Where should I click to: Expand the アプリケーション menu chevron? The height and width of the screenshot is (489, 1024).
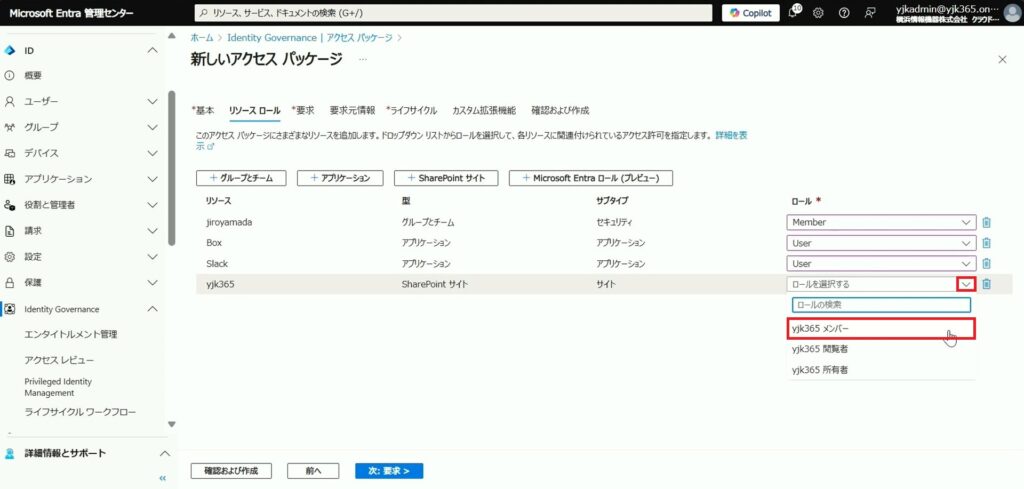coord(152,179)
